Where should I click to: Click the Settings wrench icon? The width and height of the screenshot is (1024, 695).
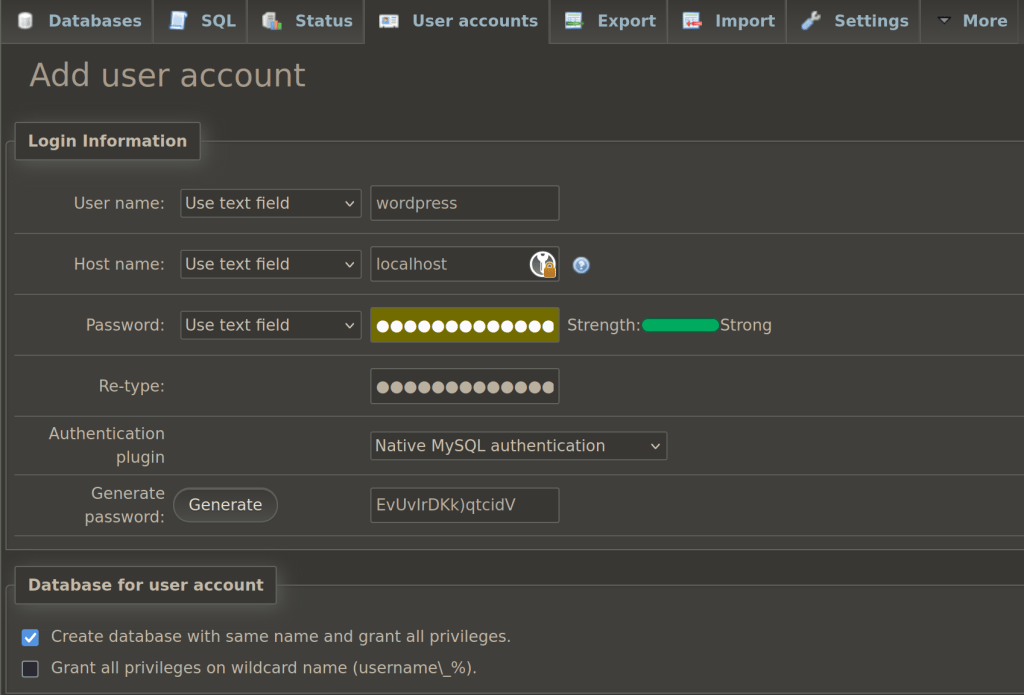[810, 21]
